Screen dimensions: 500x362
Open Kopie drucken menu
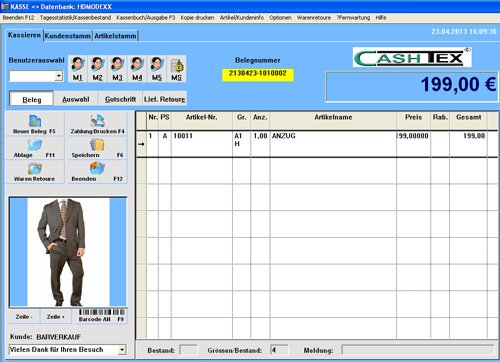click(197, 18)
